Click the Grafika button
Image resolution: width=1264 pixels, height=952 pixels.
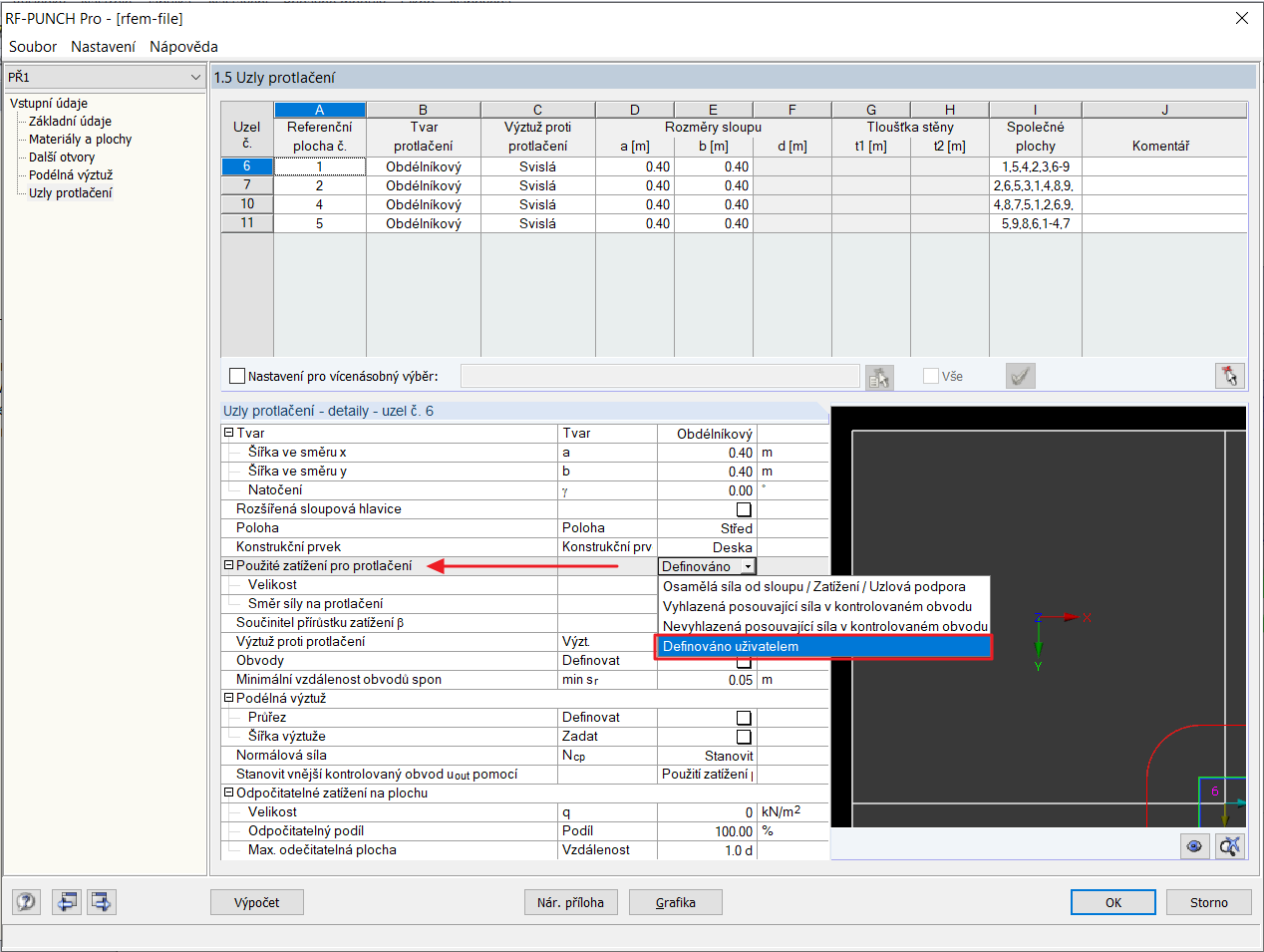(x=676, y=902)
